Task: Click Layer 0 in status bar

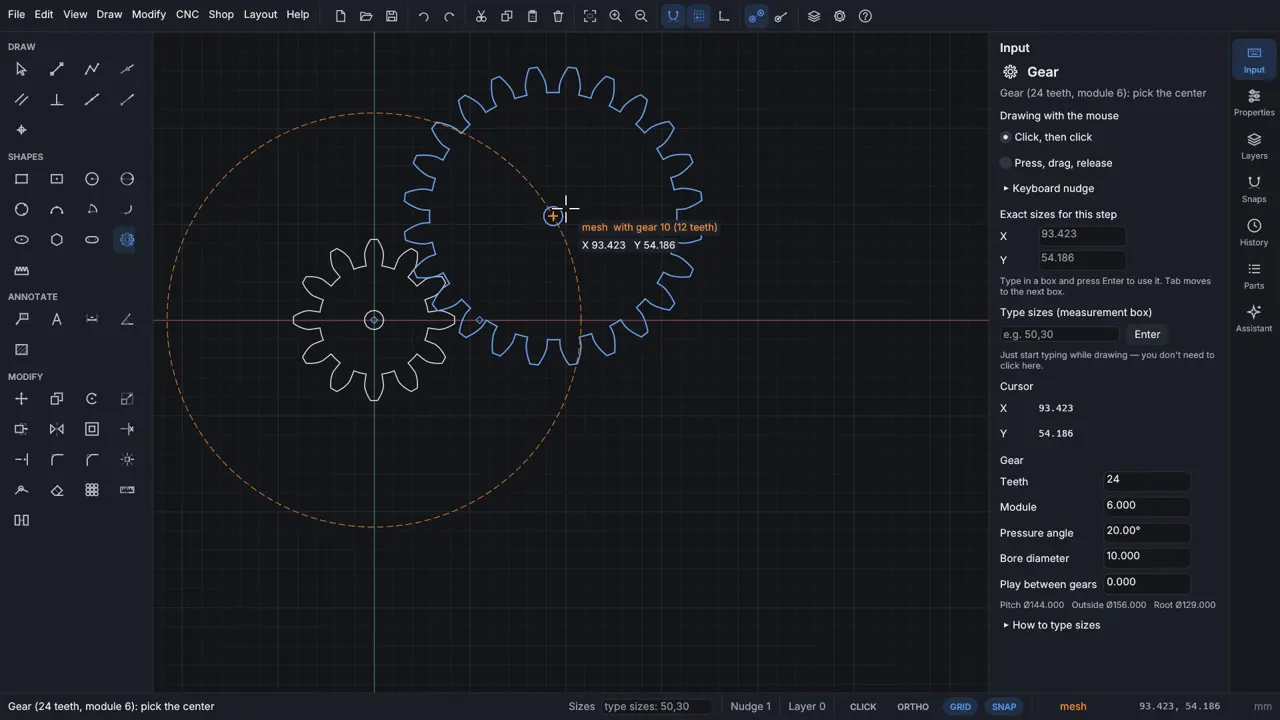Action: click(807, 707)
